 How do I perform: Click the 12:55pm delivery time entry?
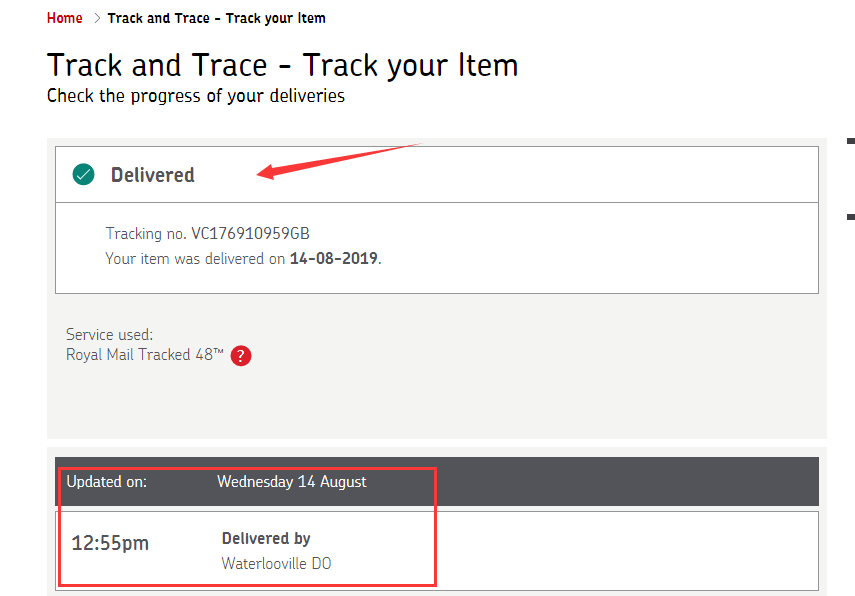point(110,543)
